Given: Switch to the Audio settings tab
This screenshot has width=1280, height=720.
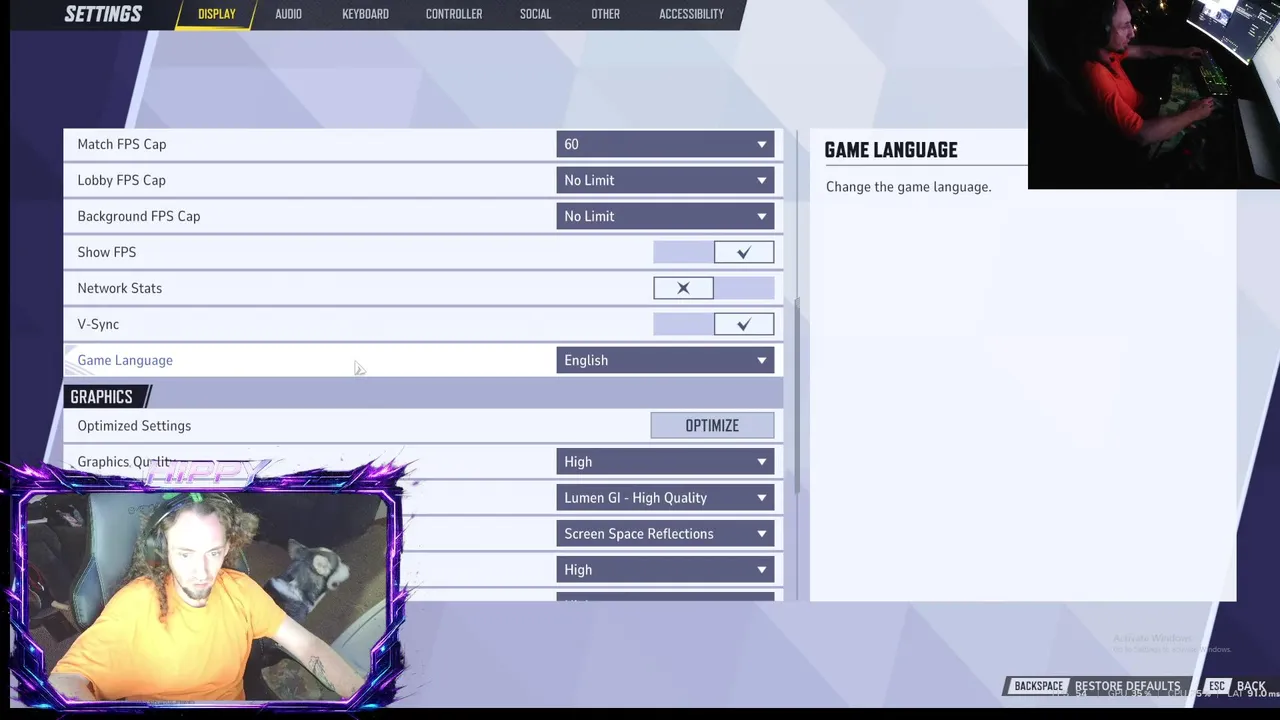Looking at the screenshot, I should pos(288,14).
